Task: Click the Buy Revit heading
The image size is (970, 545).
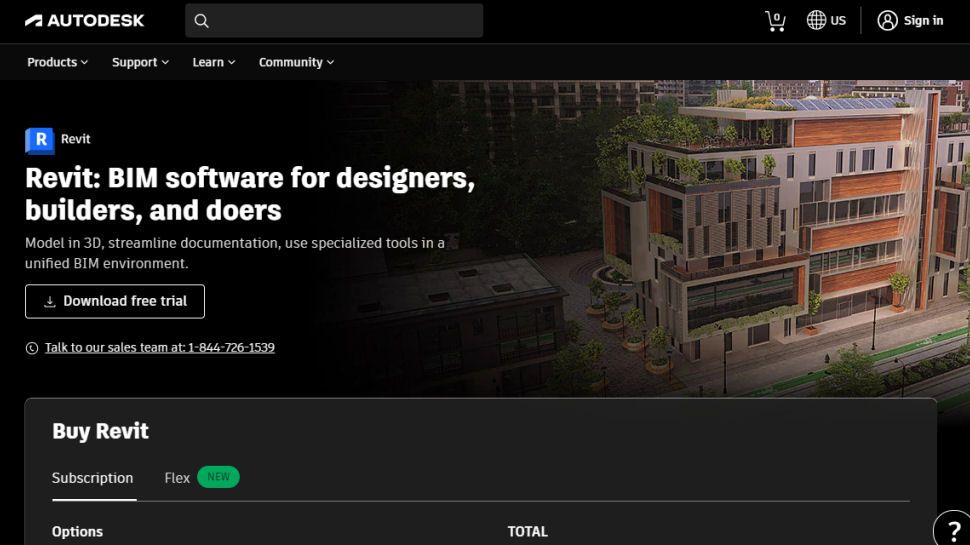Action: [x=100, y=431]
